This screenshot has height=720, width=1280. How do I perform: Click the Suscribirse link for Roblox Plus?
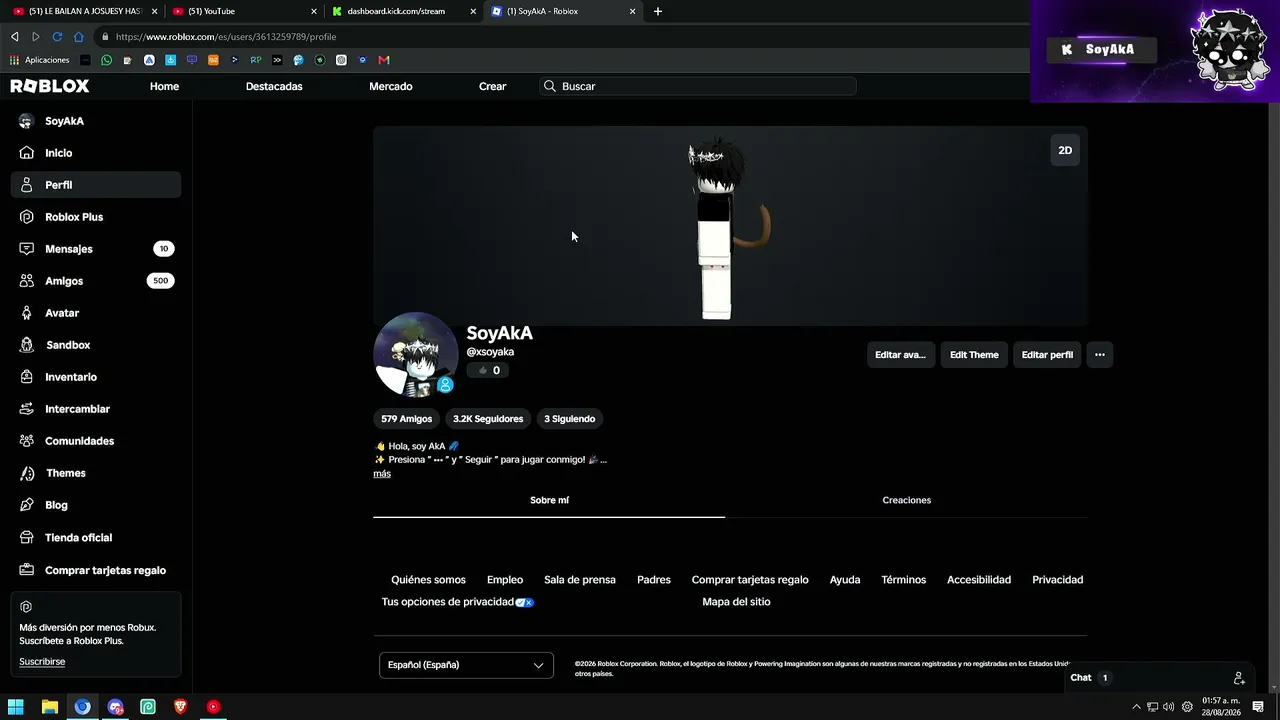pyautogui.click(x=42, y=662)
